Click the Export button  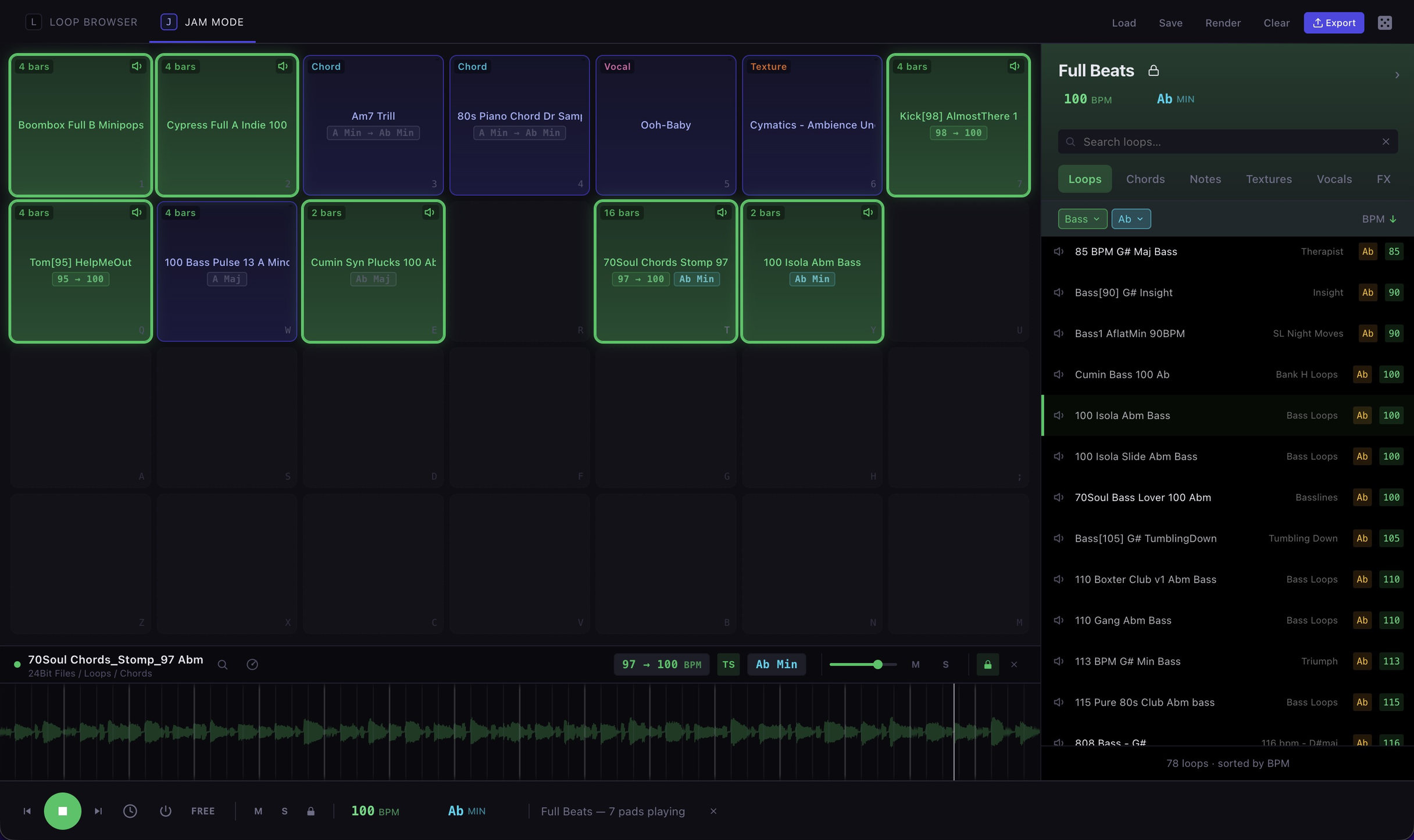coord(1334,23)
